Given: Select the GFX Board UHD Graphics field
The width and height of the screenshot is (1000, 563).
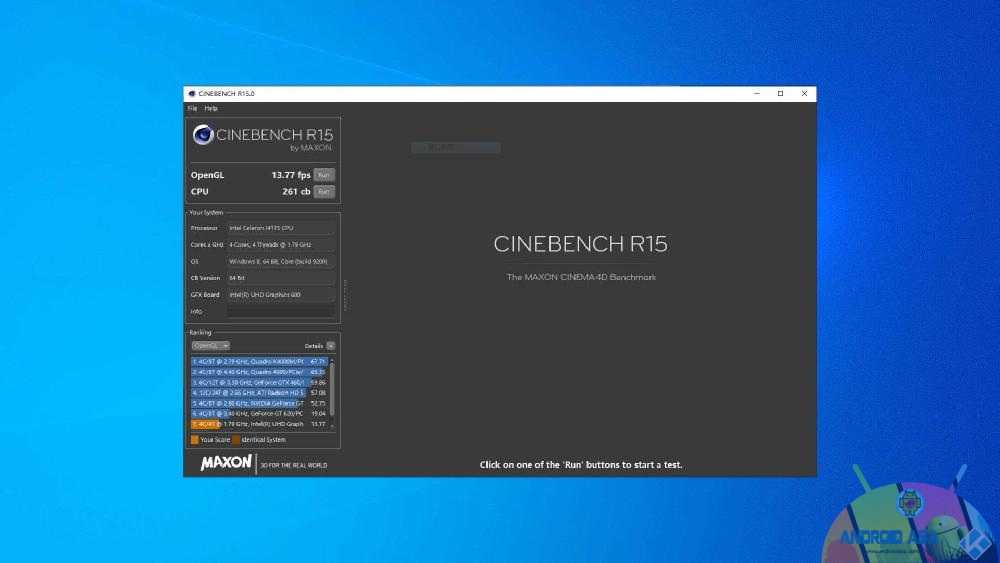Looking at the screenshot, I should [x=281, y=295].
